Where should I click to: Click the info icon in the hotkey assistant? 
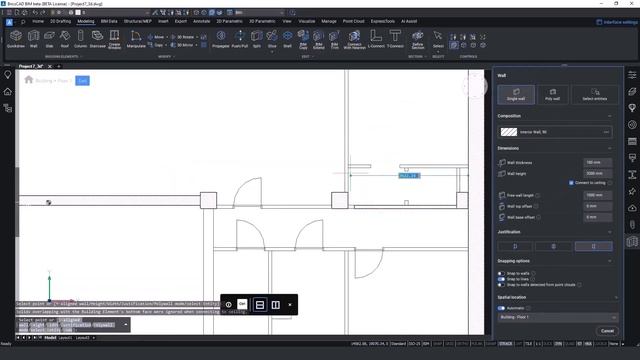229,304
